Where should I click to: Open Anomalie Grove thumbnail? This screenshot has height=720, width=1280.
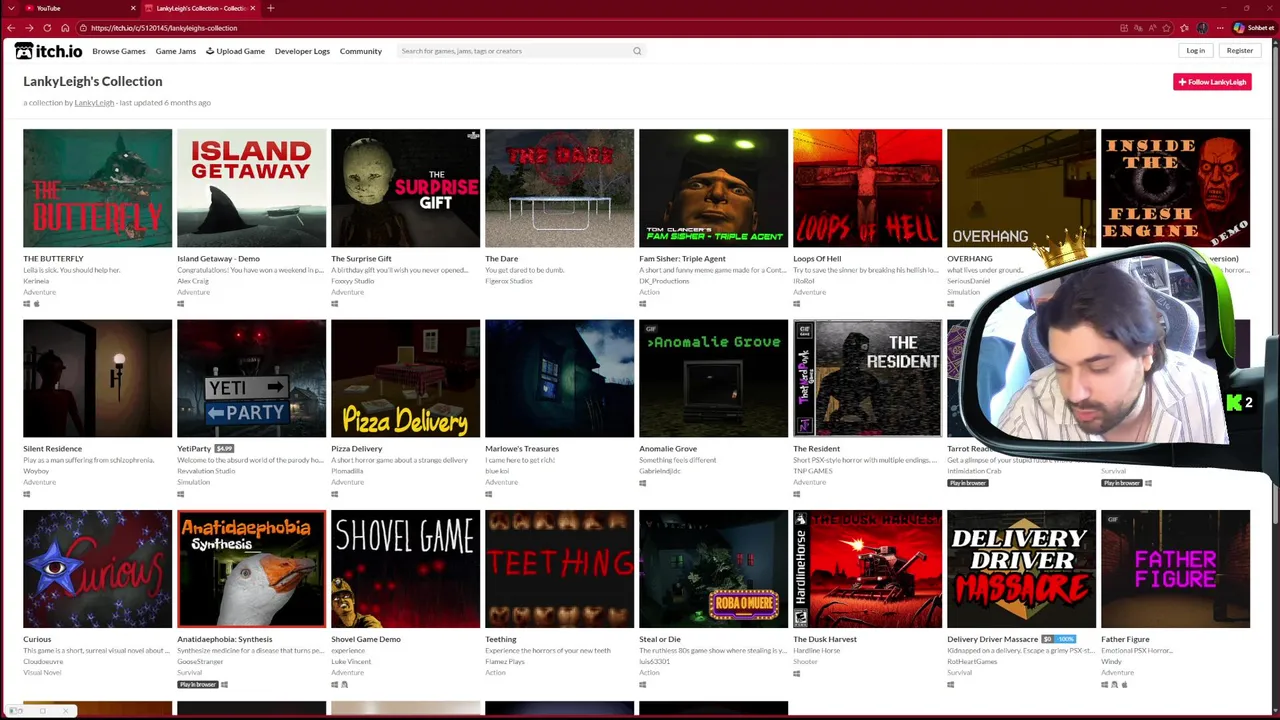[714, 379]
